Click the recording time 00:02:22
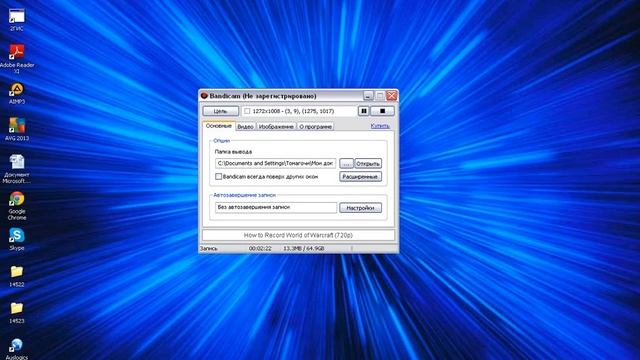The height and width of the screenshot is (360, 640). click(260, 248)
